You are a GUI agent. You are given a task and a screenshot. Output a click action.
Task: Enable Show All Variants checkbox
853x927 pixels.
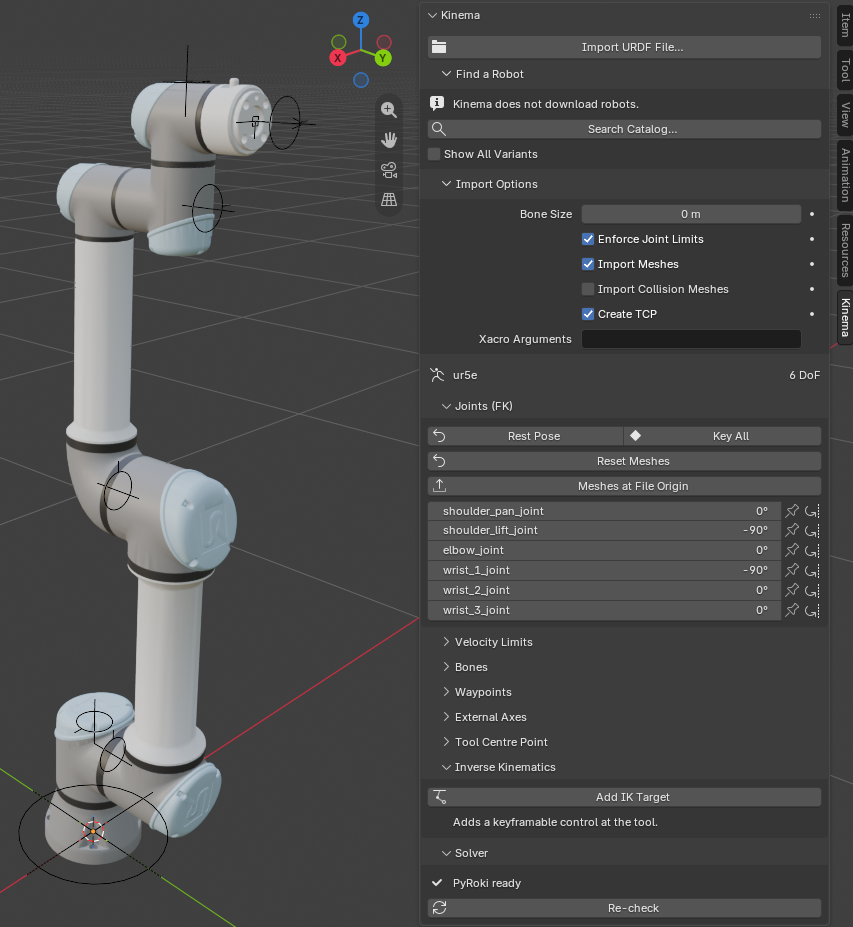434,154
